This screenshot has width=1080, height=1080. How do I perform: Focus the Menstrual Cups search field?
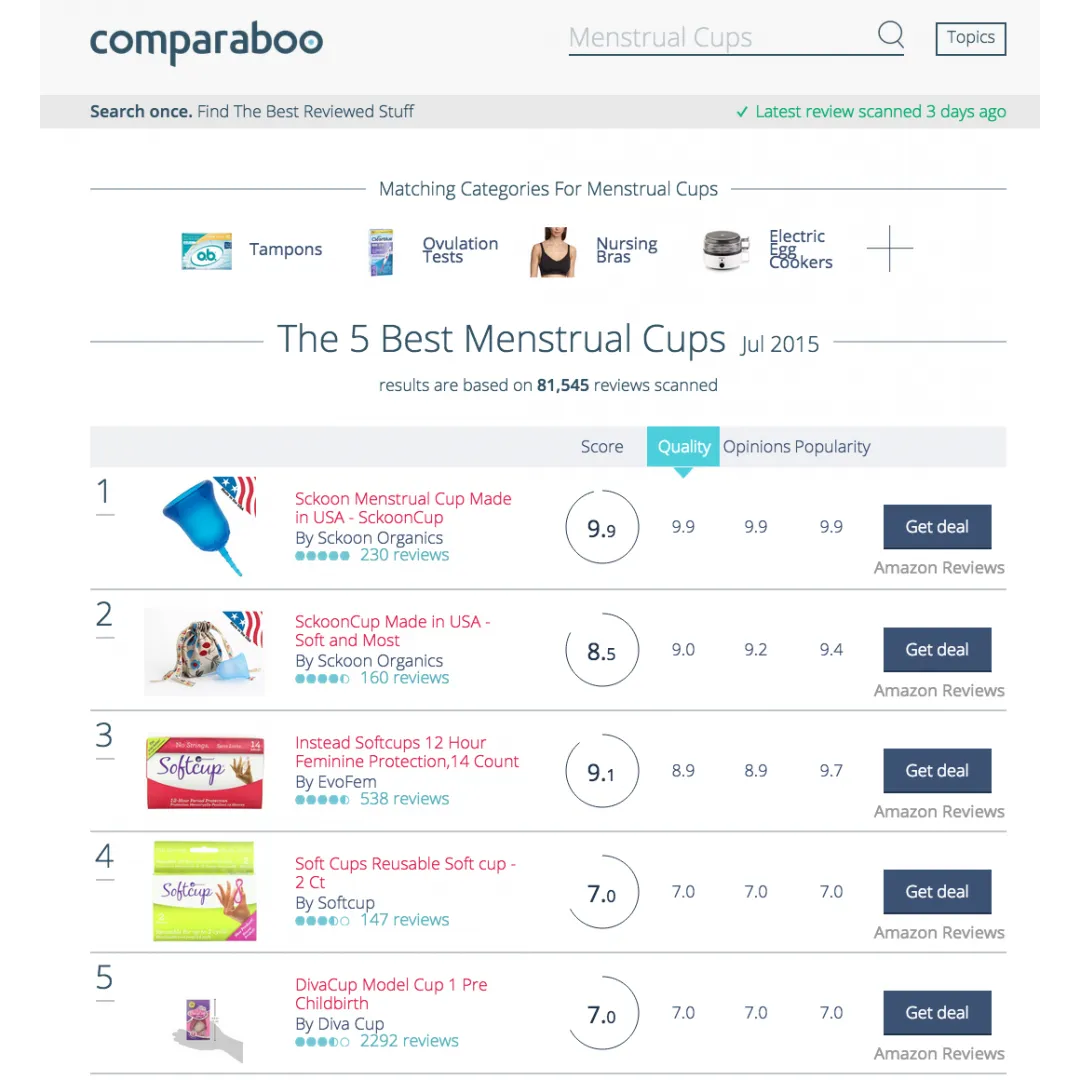[x=720, y=38]
